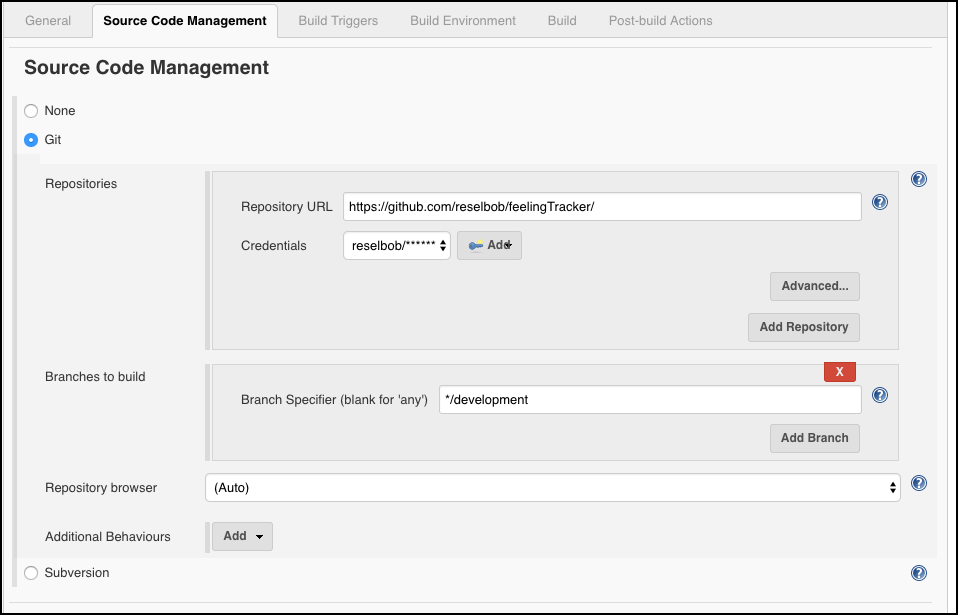This screenshot has width=958, height=615.
Task: Click the Branches to build label
Action: (x=95, y=377)
